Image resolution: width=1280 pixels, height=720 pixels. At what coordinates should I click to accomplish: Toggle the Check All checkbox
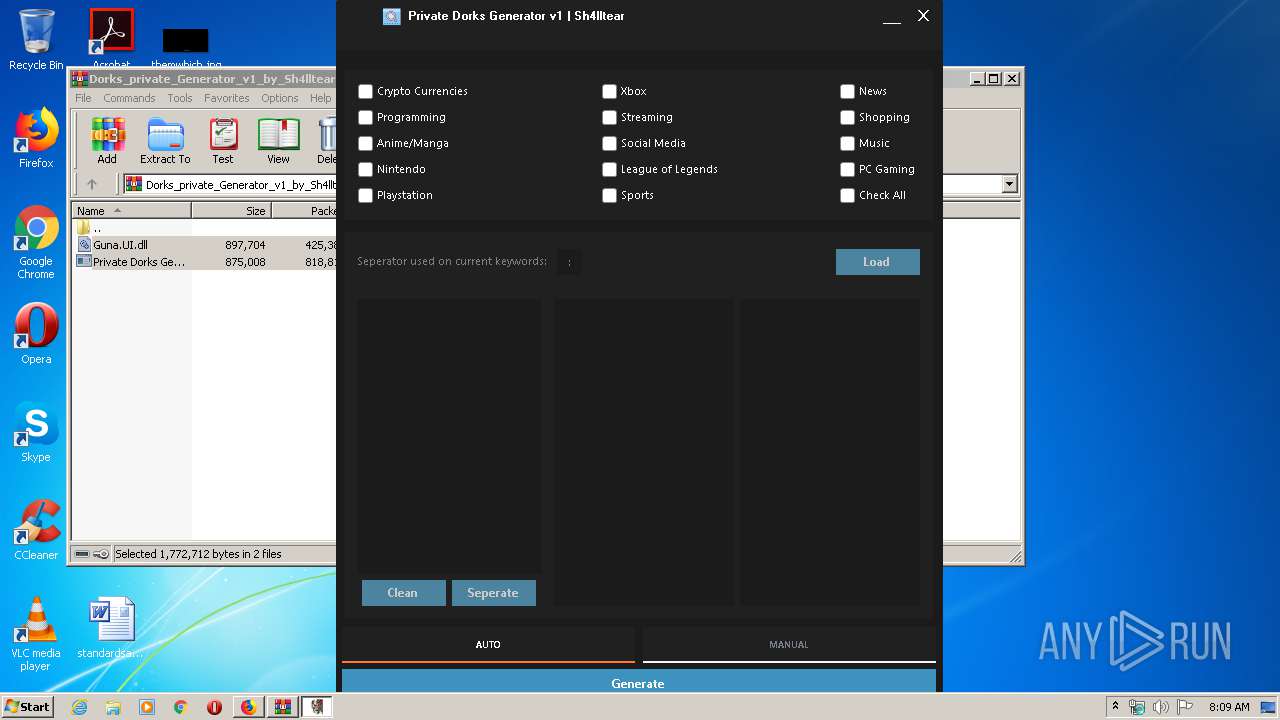click(848, 195)
